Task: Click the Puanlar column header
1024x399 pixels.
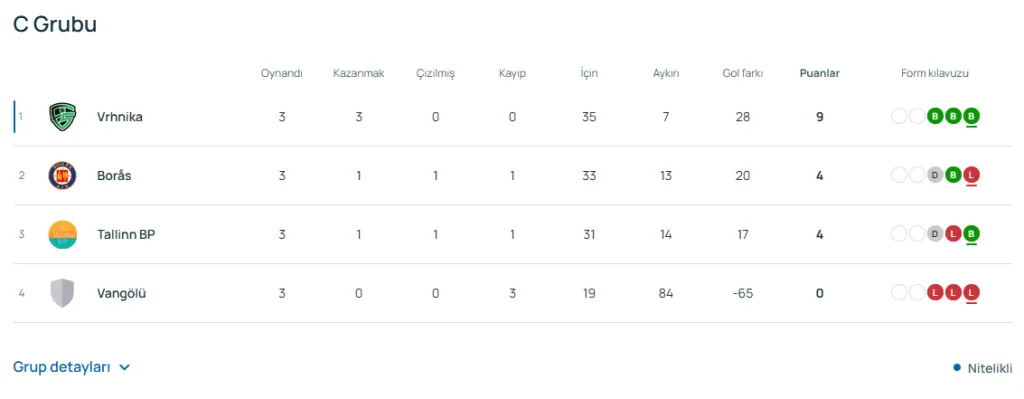Action: pyautogui.click(x=820, y=73)
